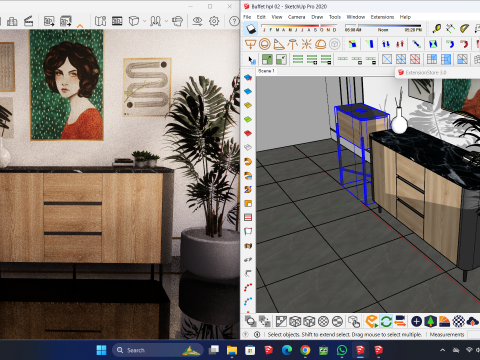Open the render window settings gear
This screenshot has height=360, width=480.
(x=214, y=21)
